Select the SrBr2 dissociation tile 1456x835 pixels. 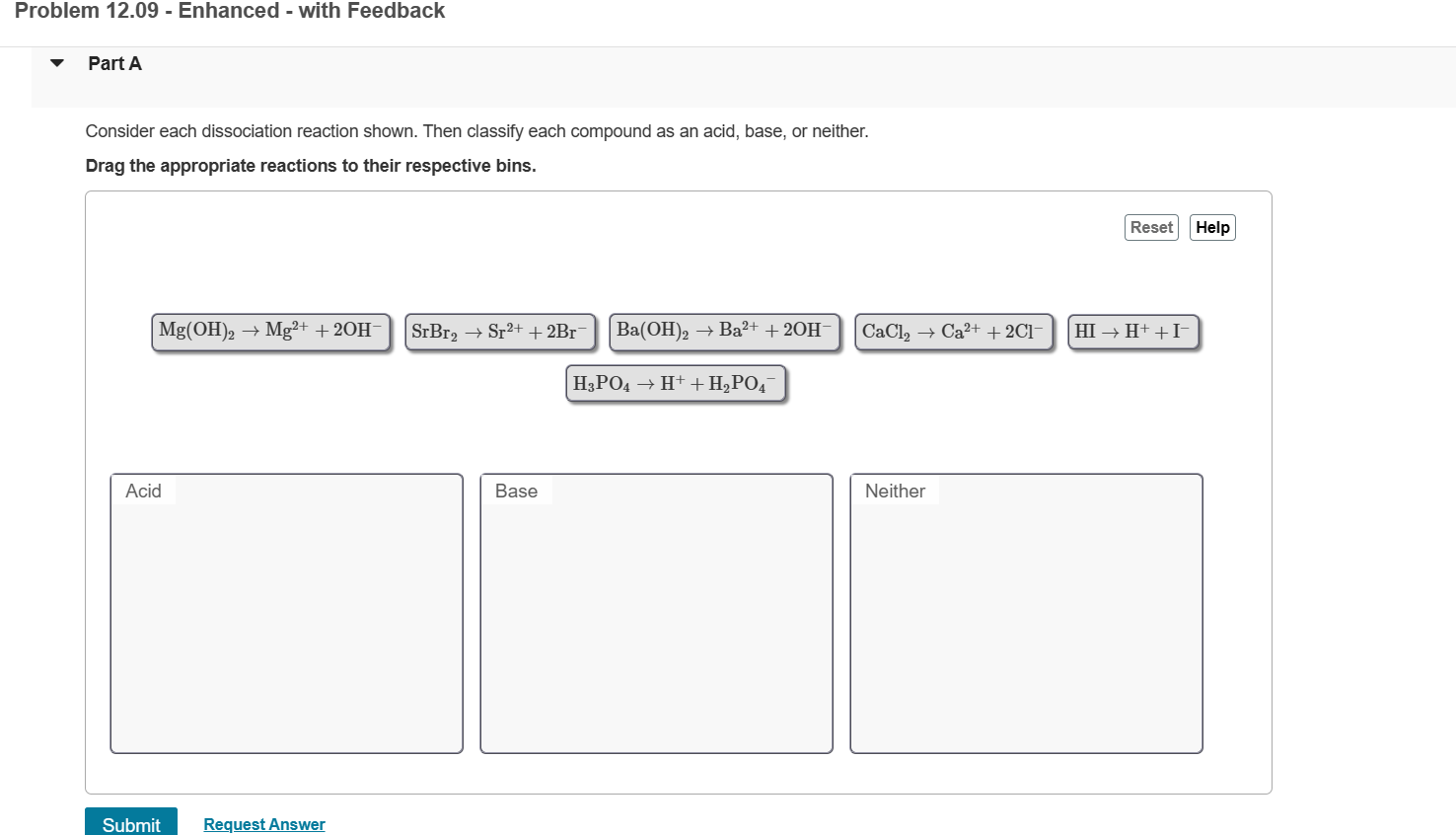click(x=499, y=332)
